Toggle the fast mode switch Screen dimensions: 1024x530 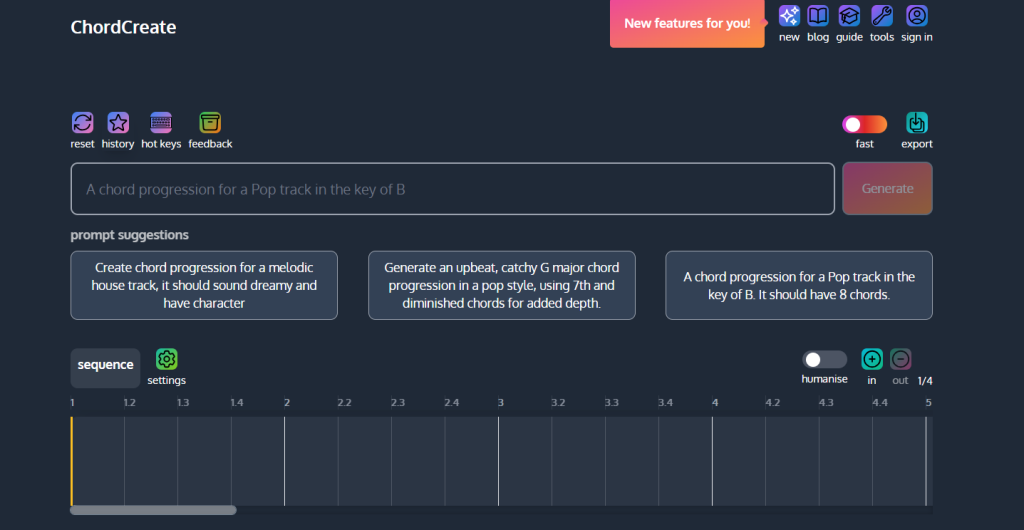point(864,124)
